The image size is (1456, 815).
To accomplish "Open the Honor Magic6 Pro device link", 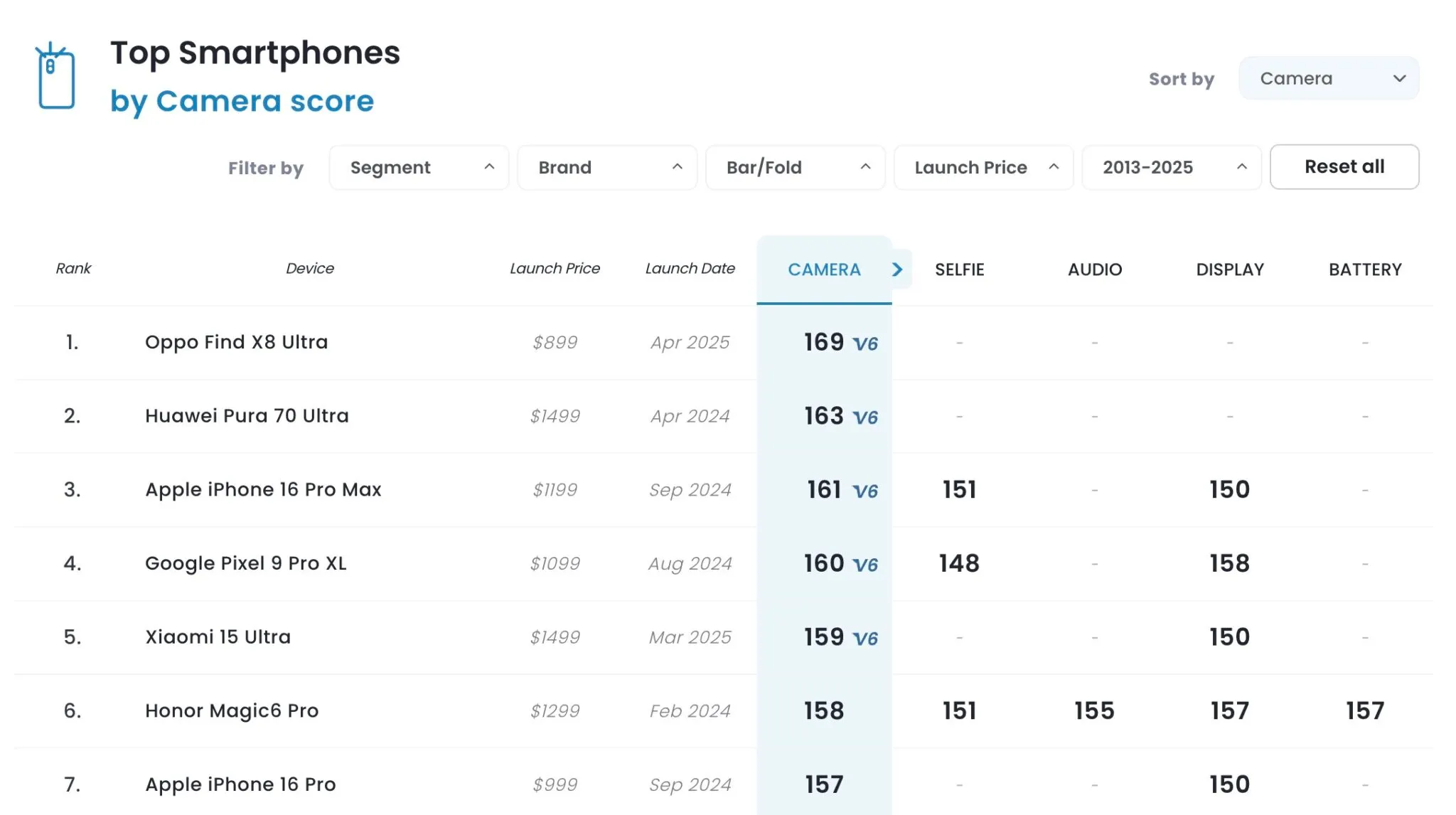I will 232,710.
